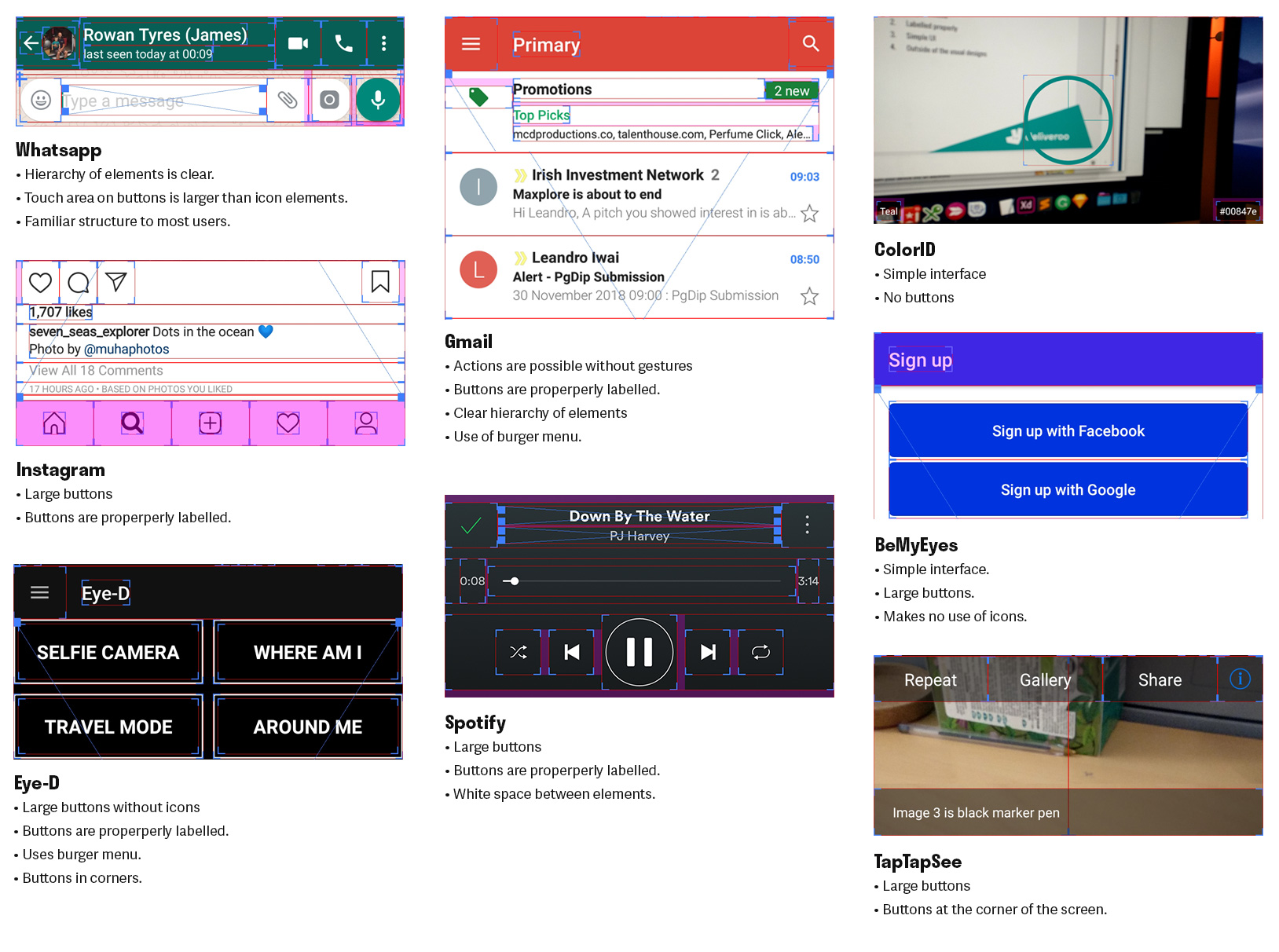Select the Irish Investment Network sender avatar
The width and height of the screenshot is (1279, 952).
[x=478, y=187]
